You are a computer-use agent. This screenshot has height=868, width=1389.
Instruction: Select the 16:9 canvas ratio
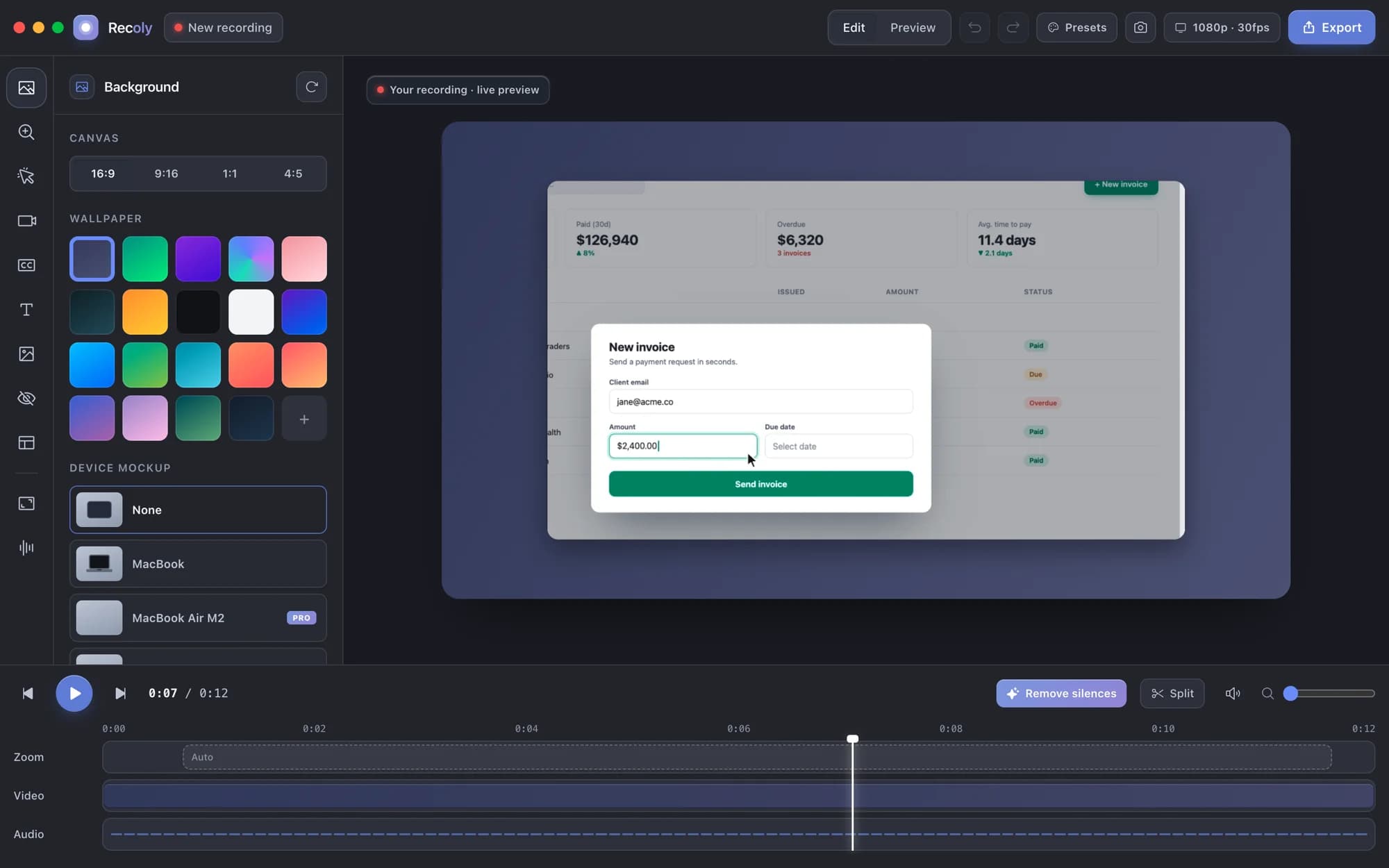tap(103, 174)
